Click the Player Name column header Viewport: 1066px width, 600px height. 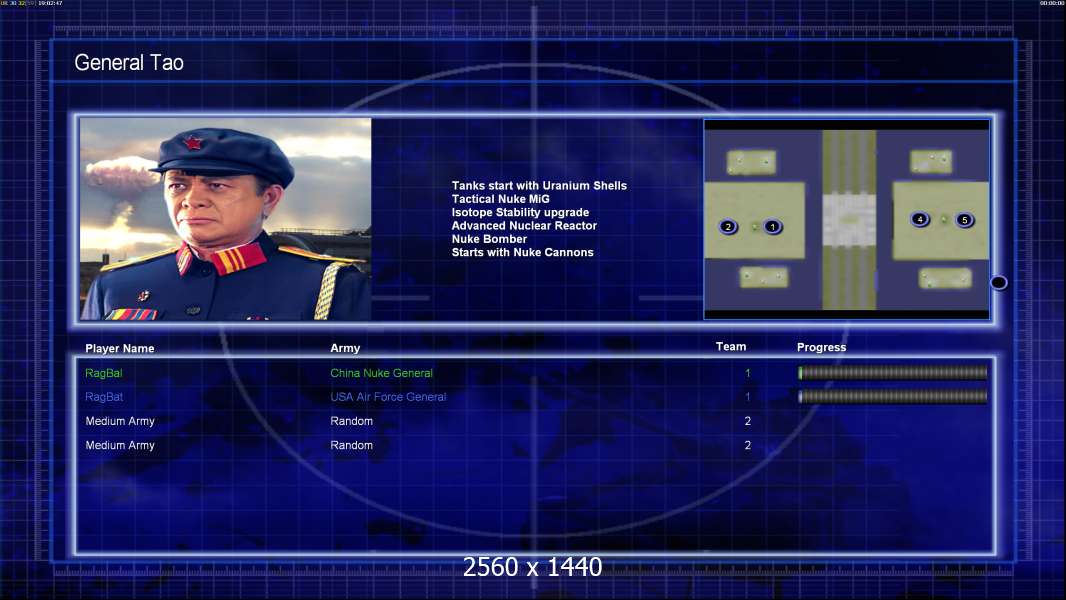tap(120, 349)
